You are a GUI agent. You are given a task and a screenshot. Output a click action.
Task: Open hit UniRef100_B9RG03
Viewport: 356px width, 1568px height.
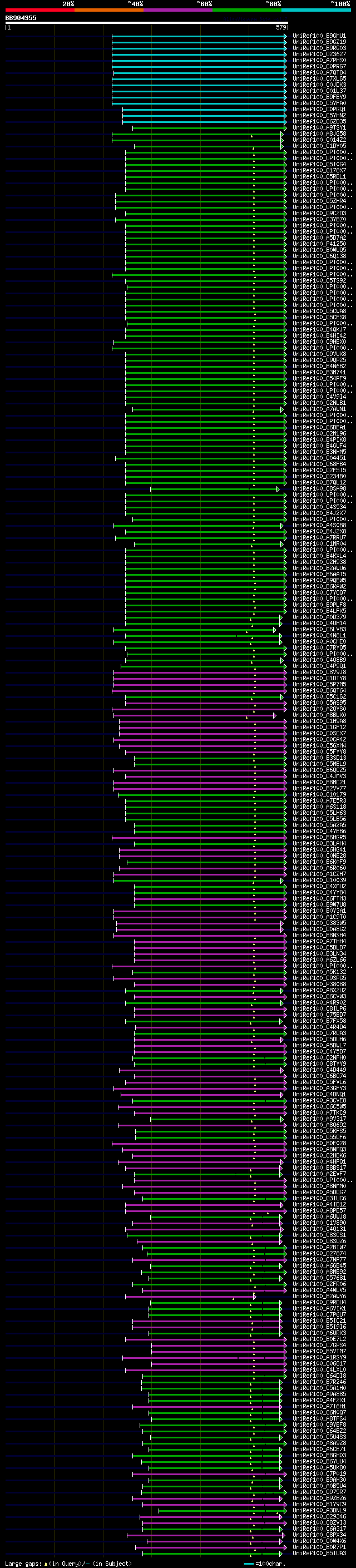coord(319,48)
